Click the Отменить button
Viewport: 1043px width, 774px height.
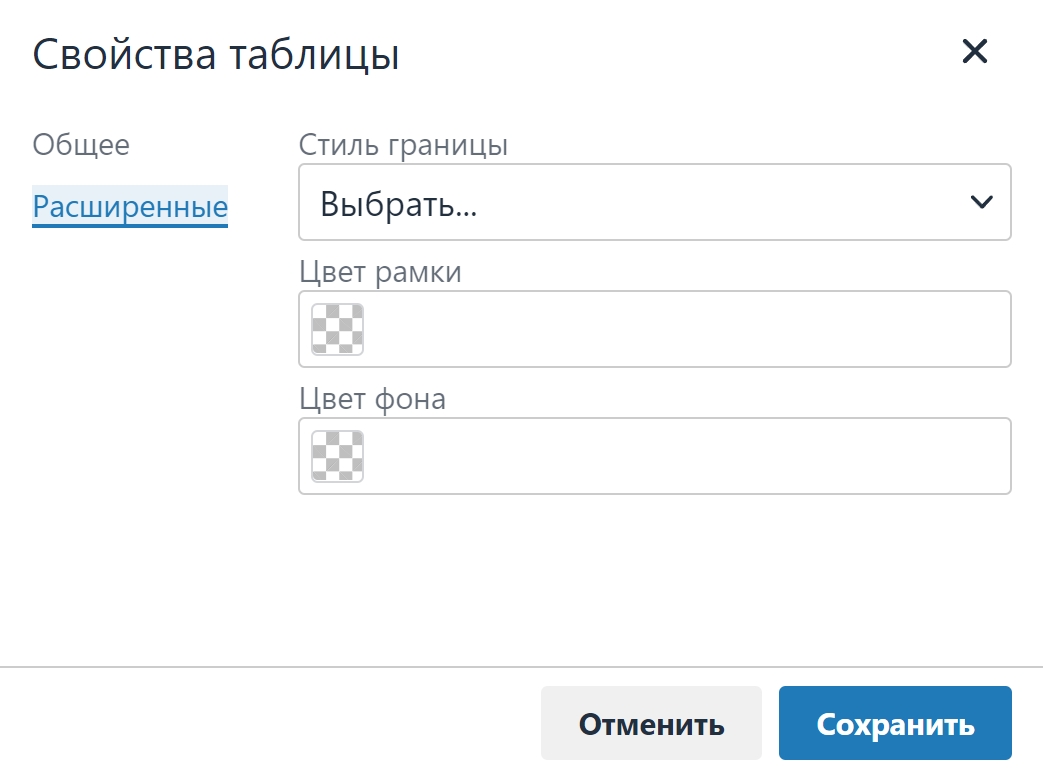[x=651, y=723]
